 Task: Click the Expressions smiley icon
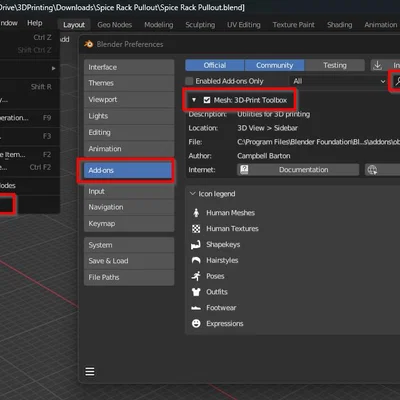click(196, 323)
